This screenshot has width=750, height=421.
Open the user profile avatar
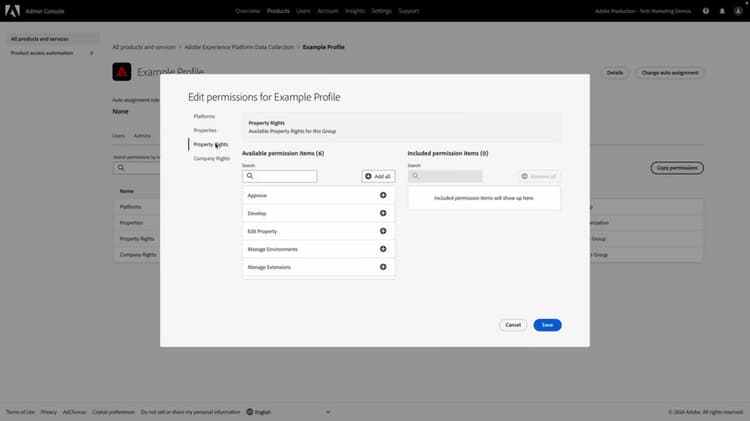(x=738, y=11)
